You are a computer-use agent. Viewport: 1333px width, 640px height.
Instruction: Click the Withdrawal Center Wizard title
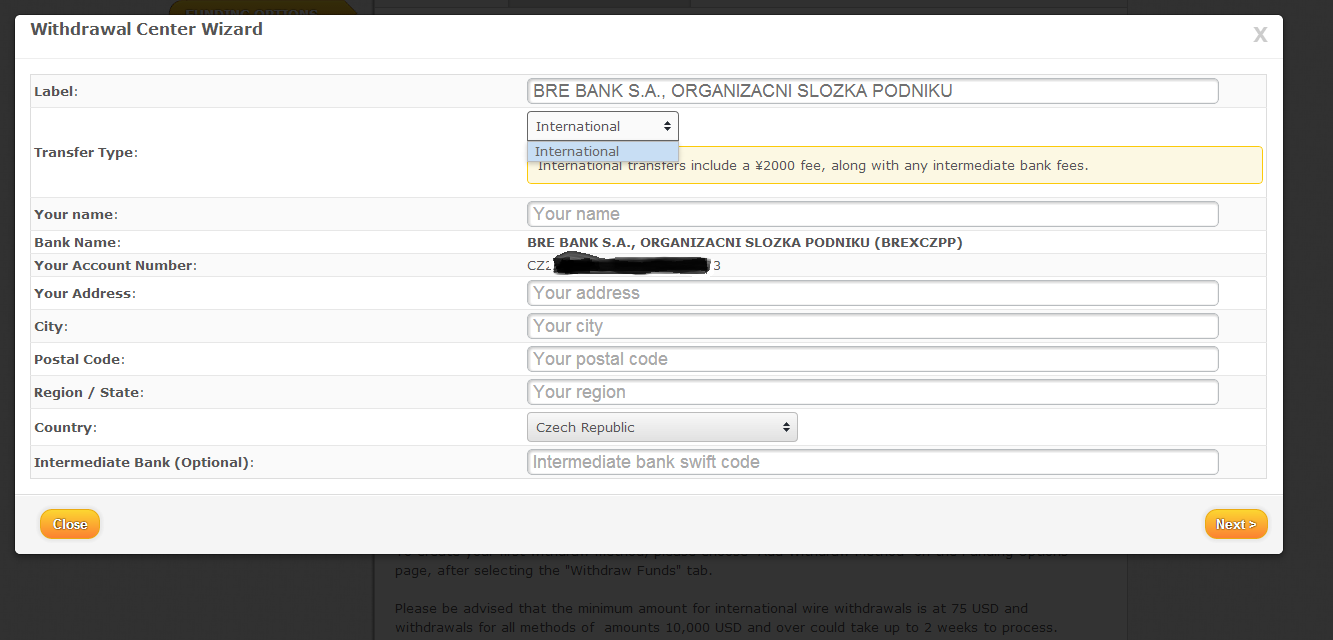coord(146,29)
